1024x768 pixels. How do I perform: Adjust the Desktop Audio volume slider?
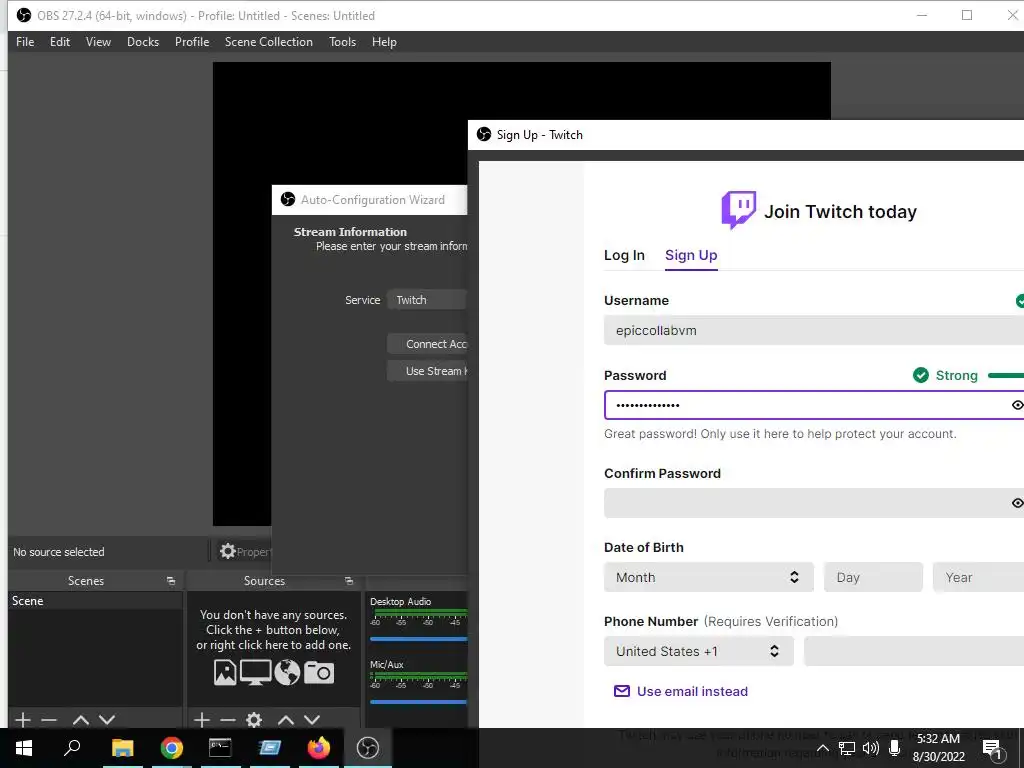pyautogui.click(x=419, y=639)
